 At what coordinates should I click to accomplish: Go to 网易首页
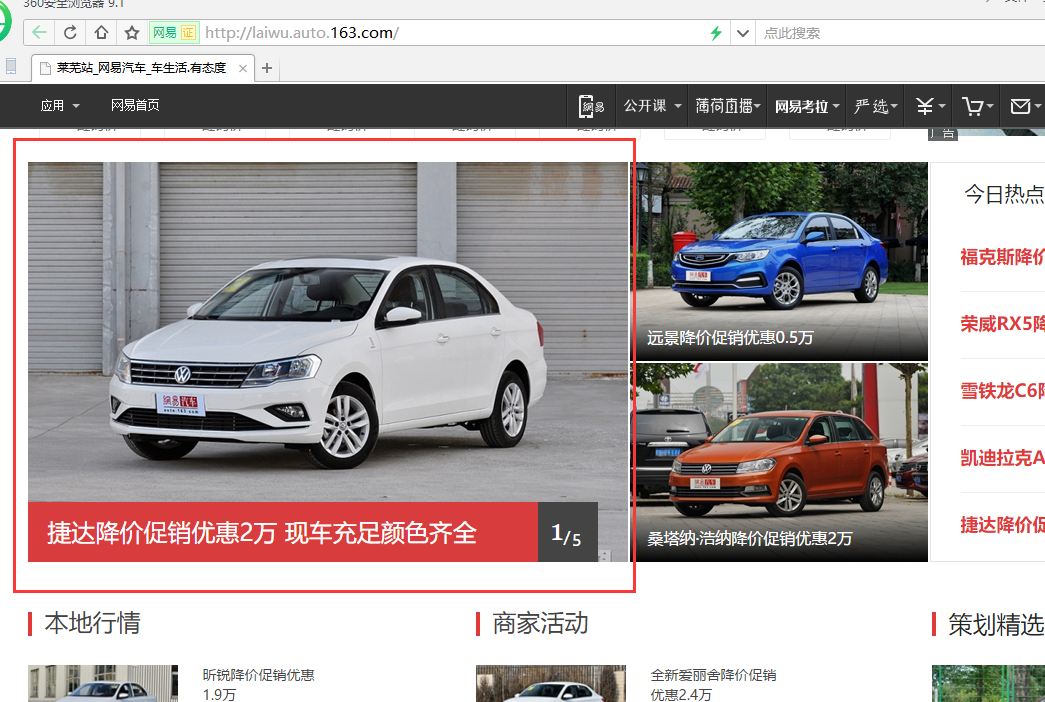pyautogui.click(x=135, y=105)
